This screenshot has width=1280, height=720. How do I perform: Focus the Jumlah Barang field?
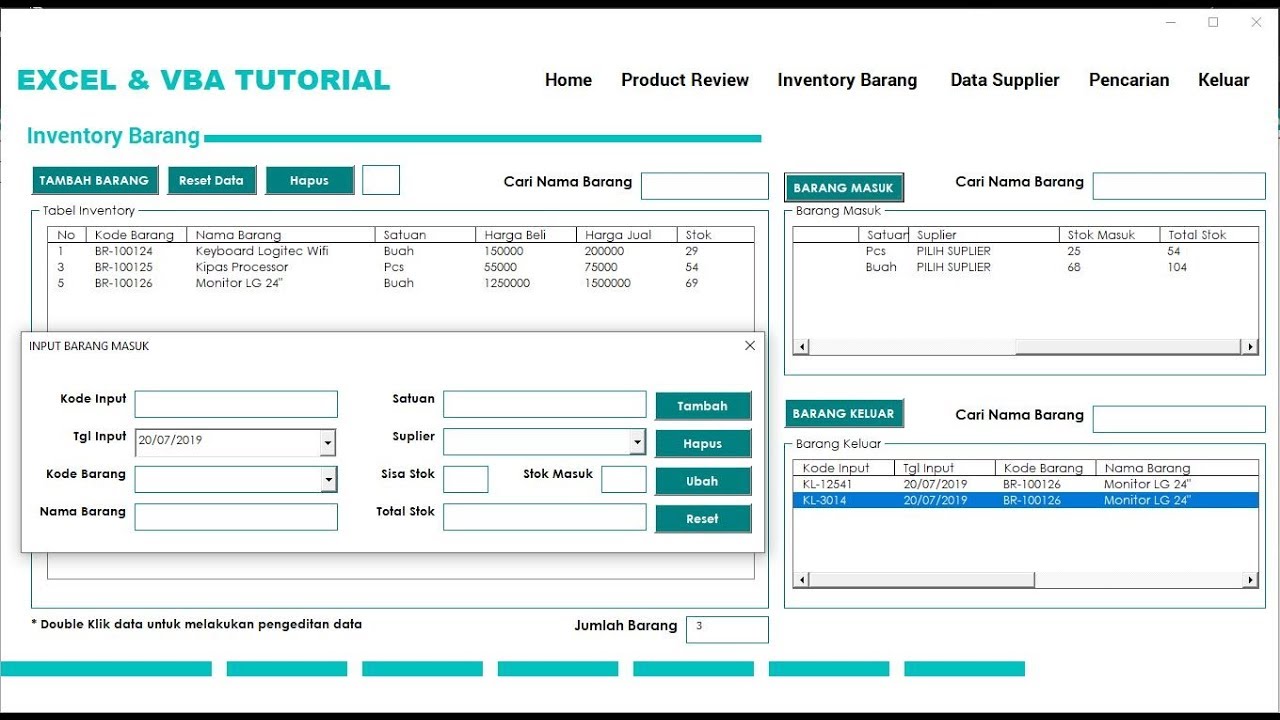point(727,629)
